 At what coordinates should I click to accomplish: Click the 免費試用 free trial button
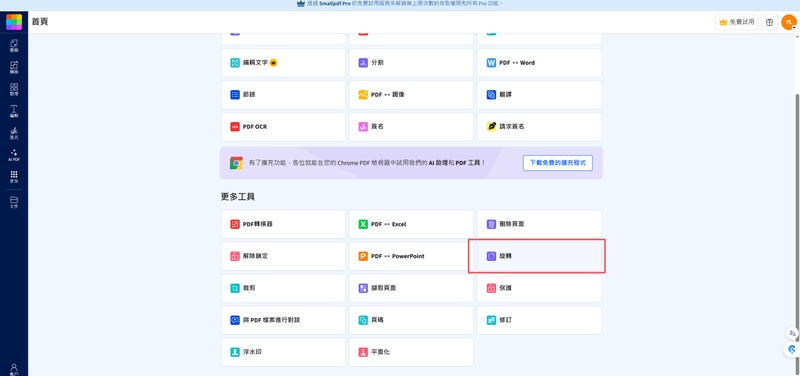[737, 22]
